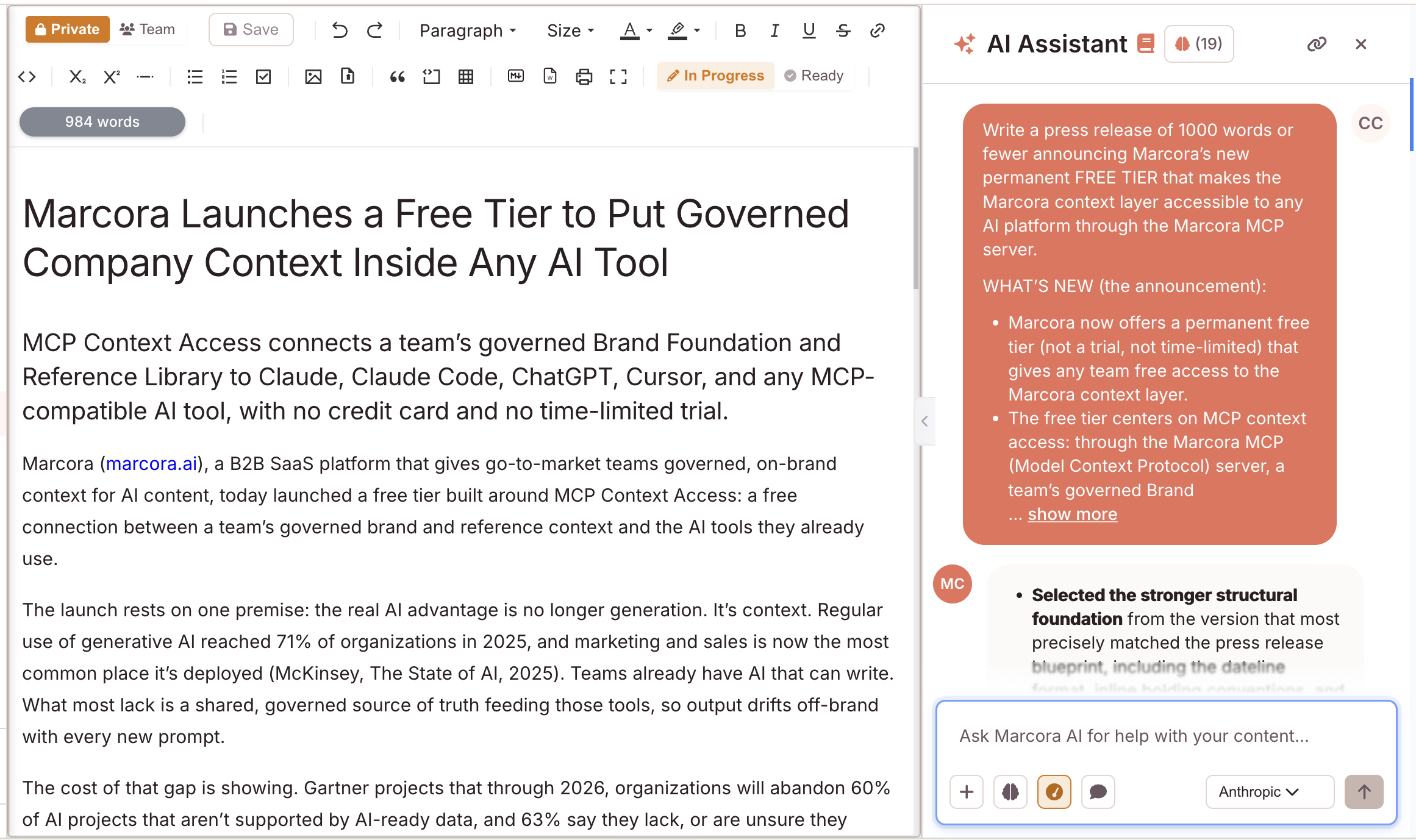Insert a hyperlink from toolbar
Viewport: 1416px width, 840px height.
pyautogui.click(x=878, y=30)
